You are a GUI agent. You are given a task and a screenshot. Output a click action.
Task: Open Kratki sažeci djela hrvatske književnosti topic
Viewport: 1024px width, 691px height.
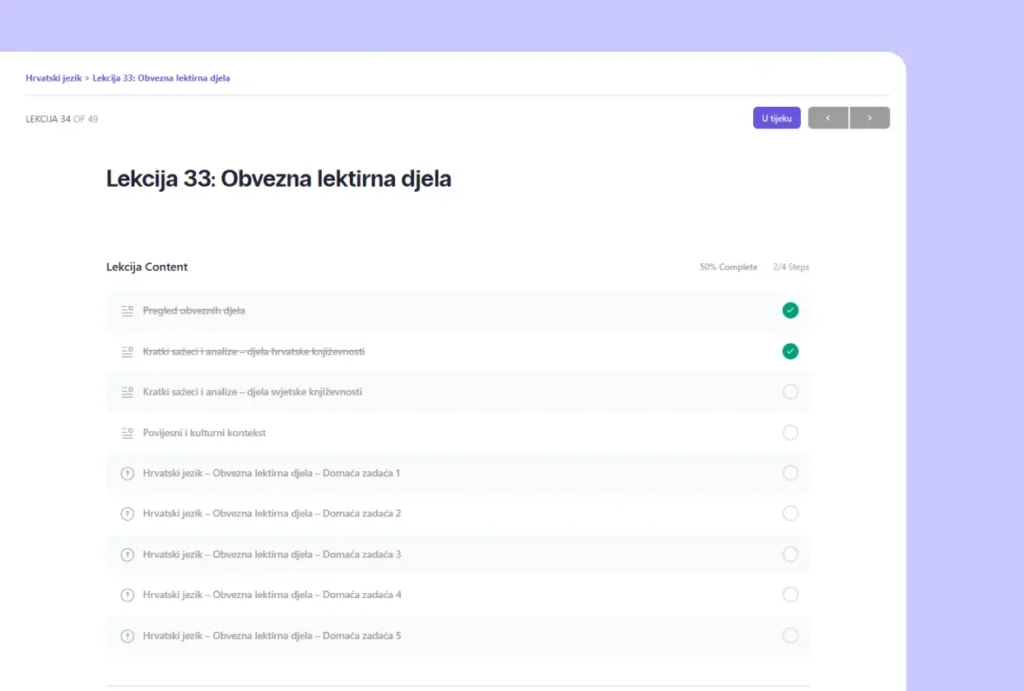click(253, 351)
